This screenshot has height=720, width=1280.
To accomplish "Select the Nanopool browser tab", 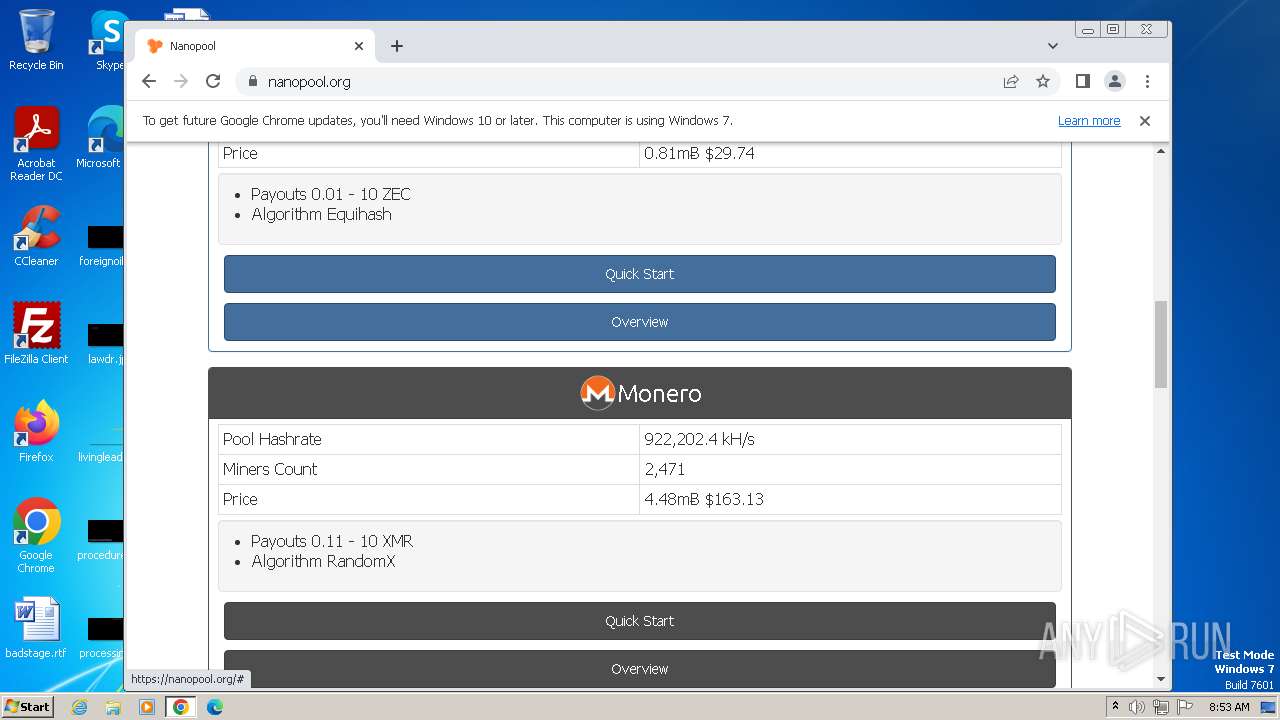I will point(255,46).
